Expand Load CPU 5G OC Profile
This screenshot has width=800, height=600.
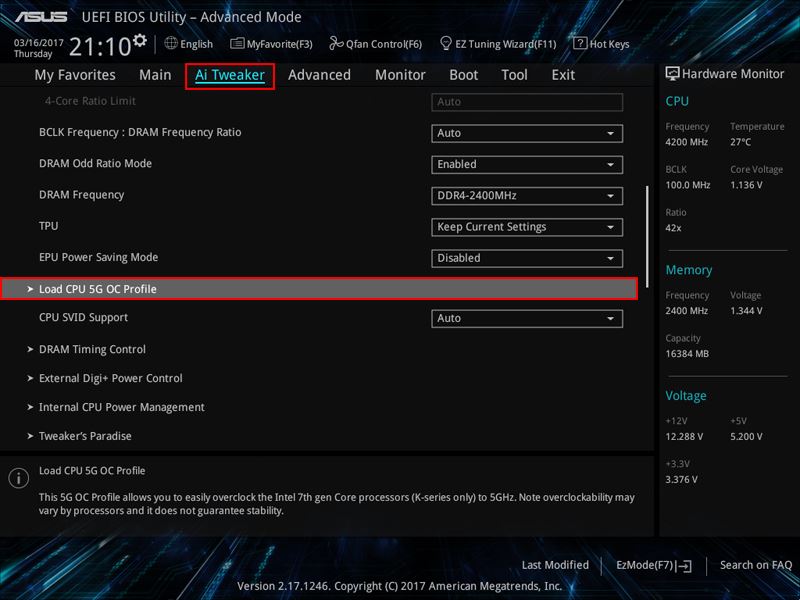tap(319, 289)
